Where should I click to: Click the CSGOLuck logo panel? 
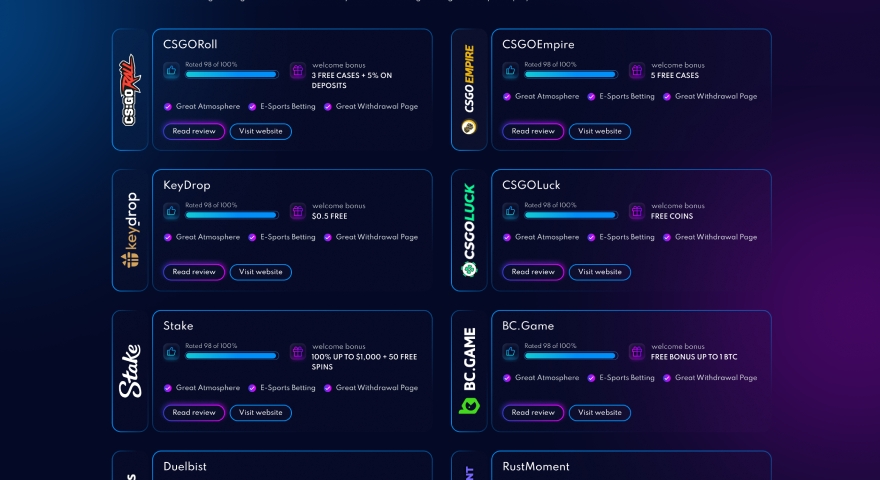click(469, 230)
